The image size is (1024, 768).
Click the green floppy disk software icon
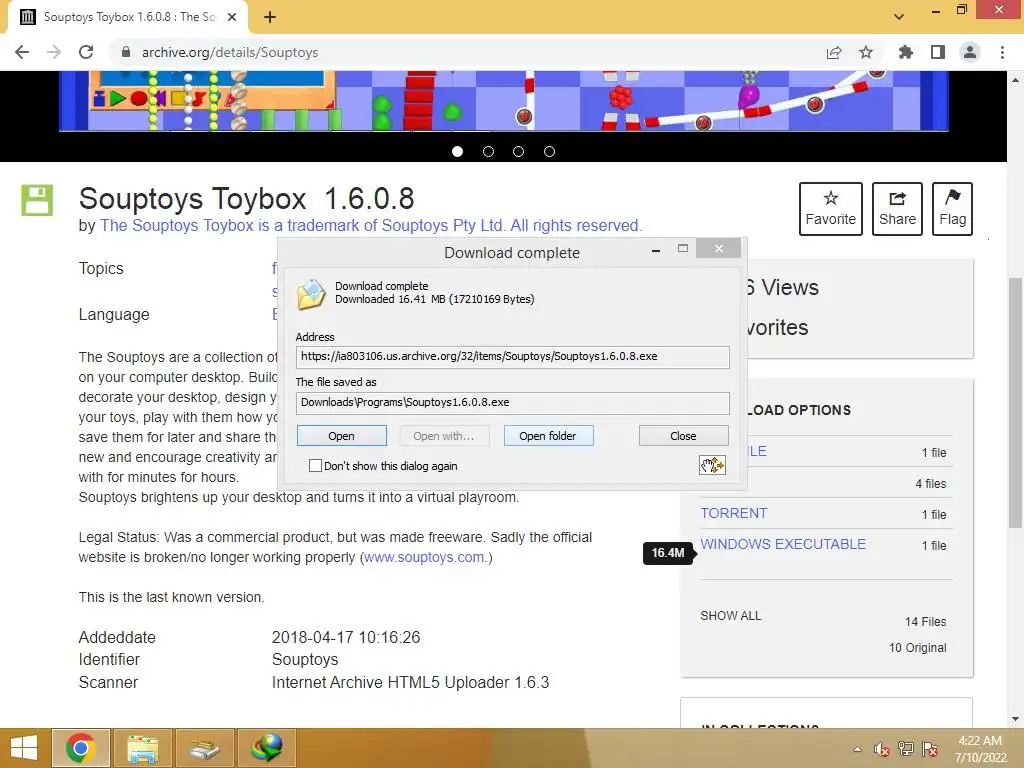coord(37,200)
